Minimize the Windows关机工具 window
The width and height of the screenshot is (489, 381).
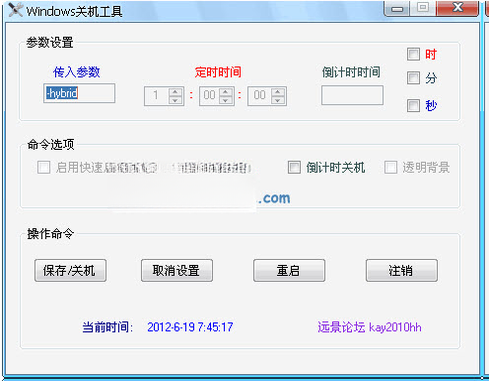click(397, 8)
